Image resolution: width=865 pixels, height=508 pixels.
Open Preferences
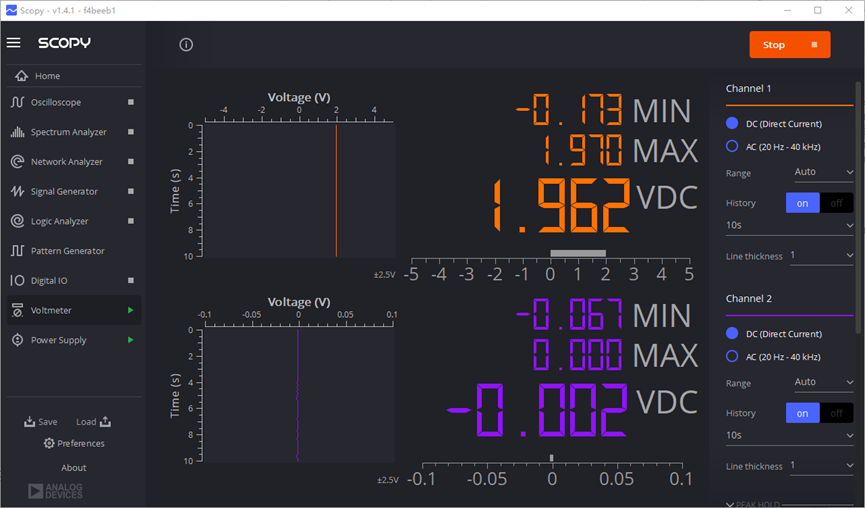[74, 443]
